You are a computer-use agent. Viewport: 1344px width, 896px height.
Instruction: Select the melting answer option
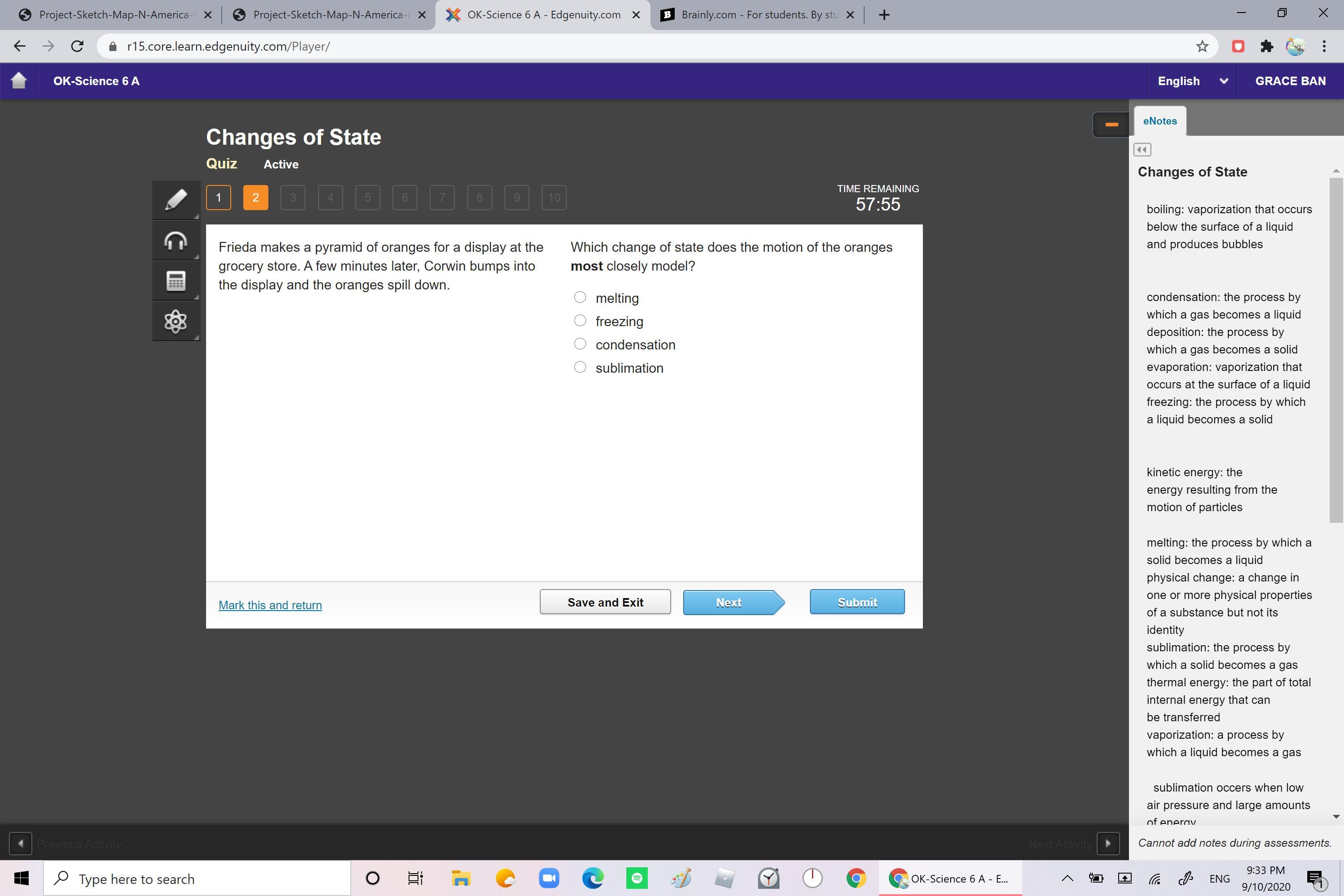pos(580,297)
